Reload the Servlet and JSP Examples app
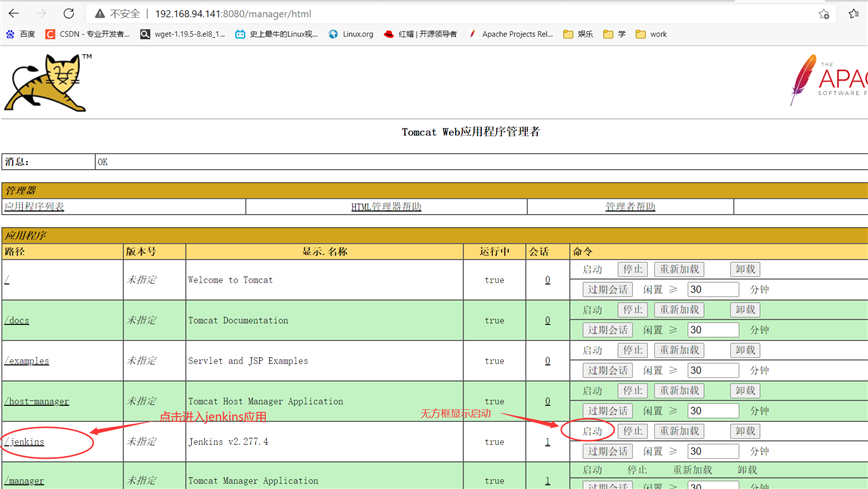The height and width of the screenshot is (489, 868). coord(679,350)
